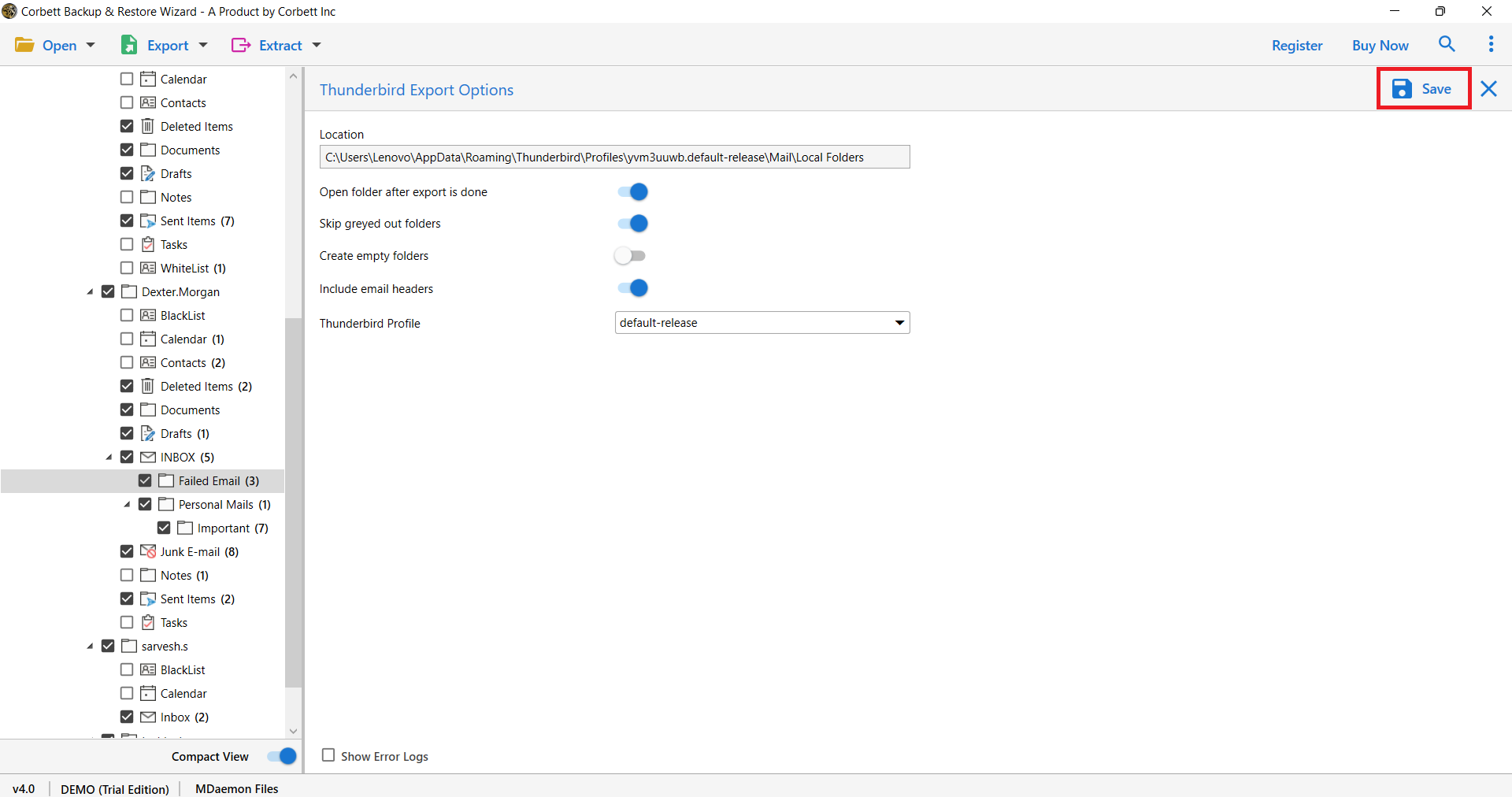Uncheck the Important (7) checkbox
This screenshot has height=797, width=1512.
[x=164, y=528]
